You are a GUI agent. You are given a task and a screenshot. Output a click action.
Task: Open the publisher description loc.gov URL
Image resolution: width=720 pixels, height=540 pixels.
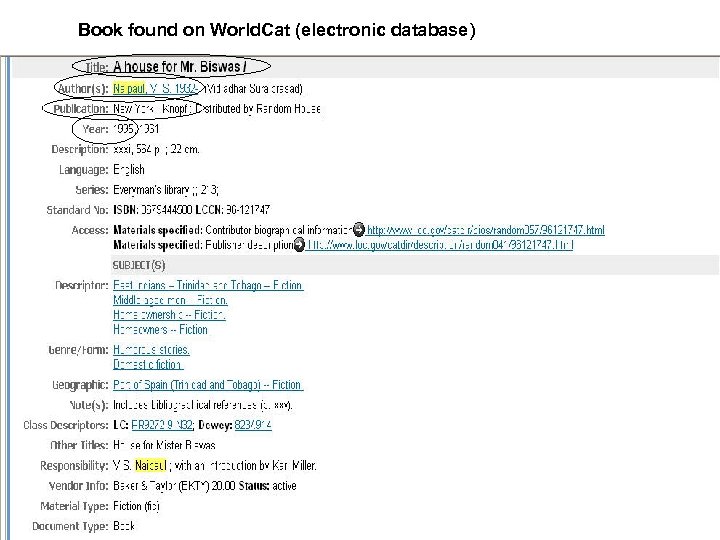tap(440, 244)
